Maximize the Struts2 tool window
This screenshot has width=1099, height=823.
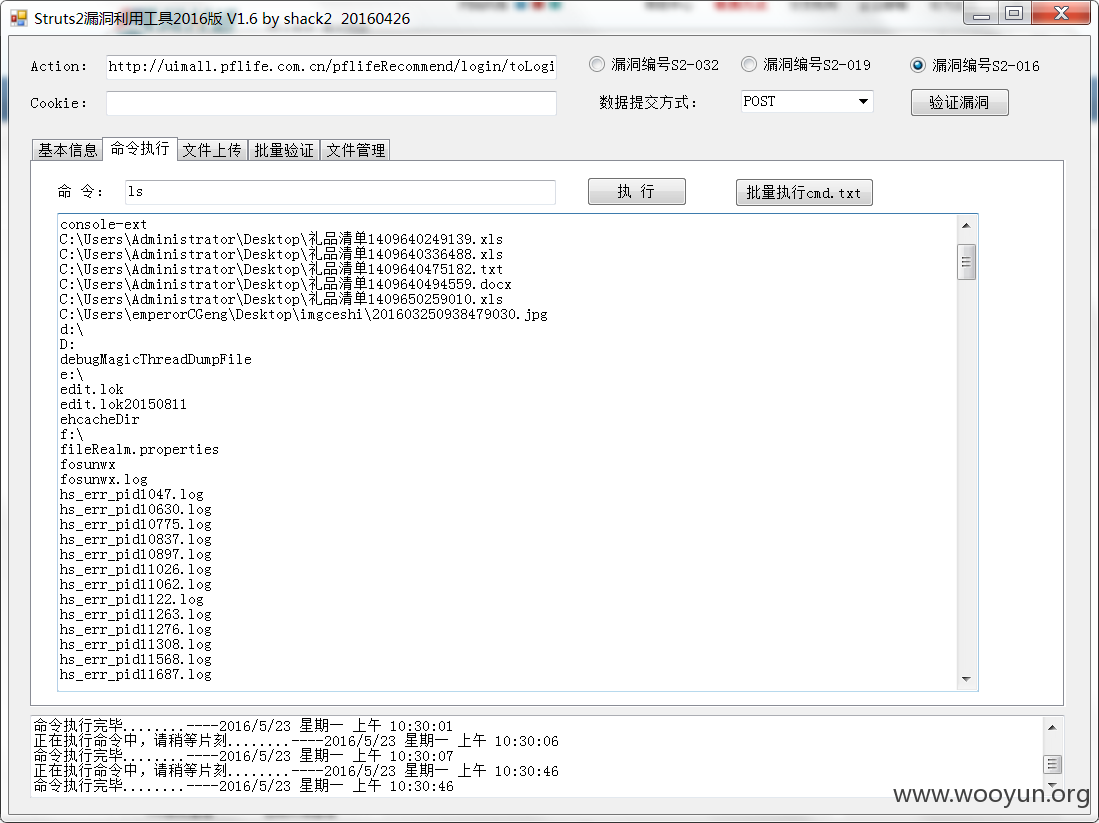click(x=1013, y=14)
